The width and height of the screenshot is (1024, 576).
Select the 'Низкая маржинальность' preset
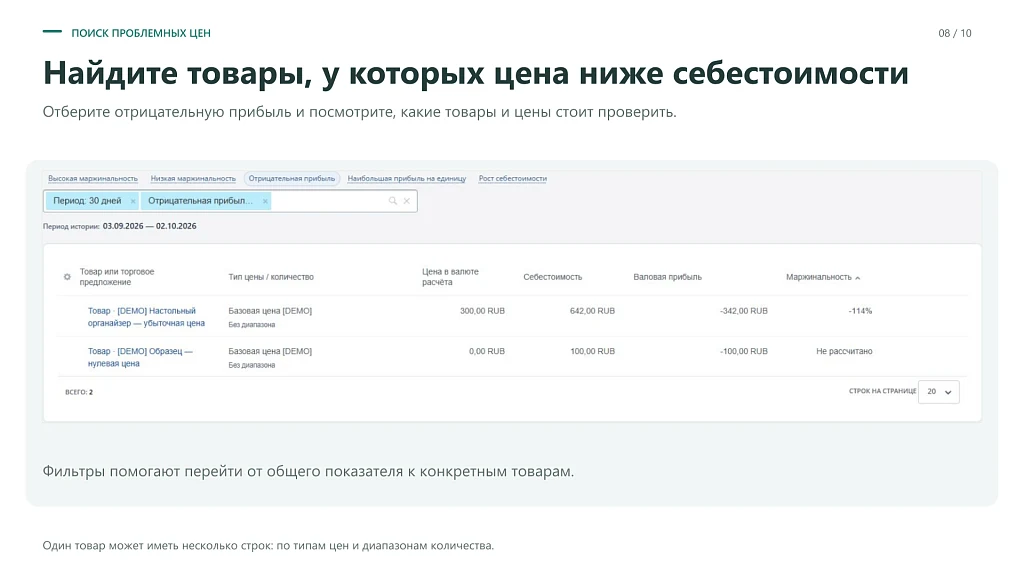pos(193,178)
